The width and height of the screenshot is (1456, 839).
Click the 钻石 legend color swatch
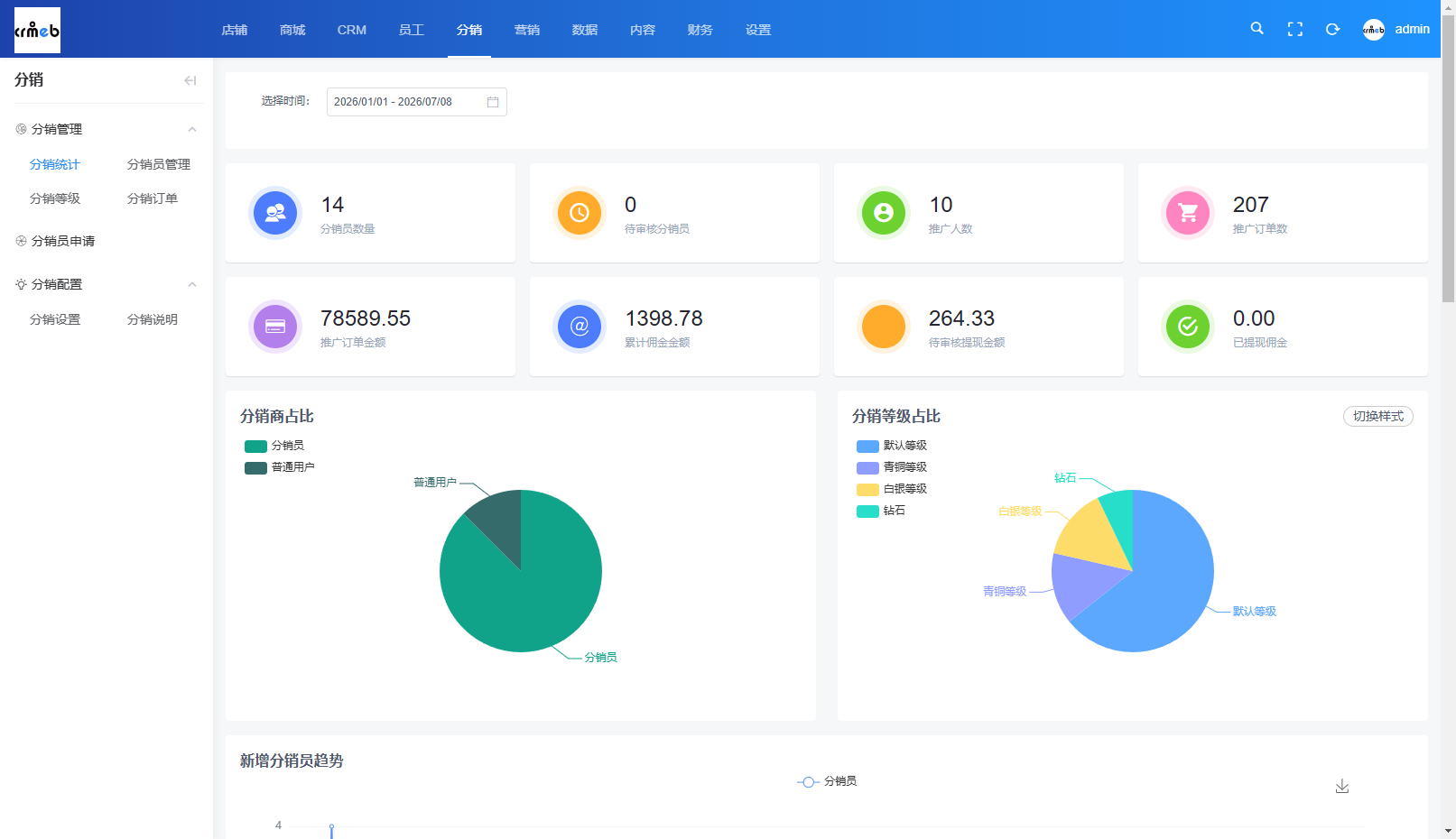[x=867, y=511]
